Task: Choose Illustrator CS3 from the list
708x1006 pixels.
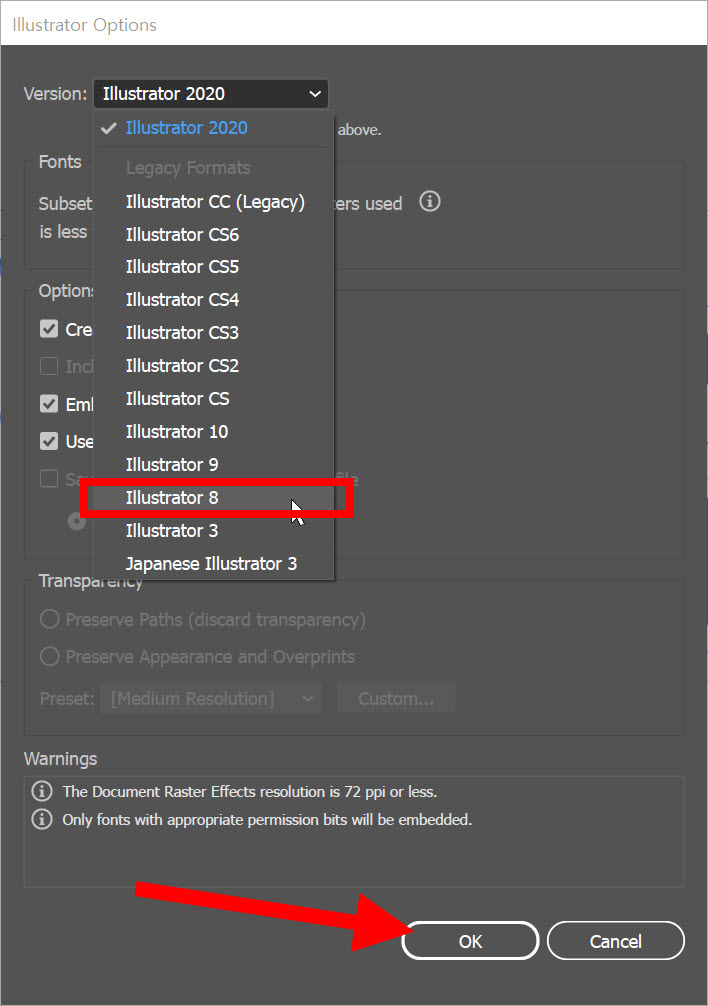Action: click(214, 333)
